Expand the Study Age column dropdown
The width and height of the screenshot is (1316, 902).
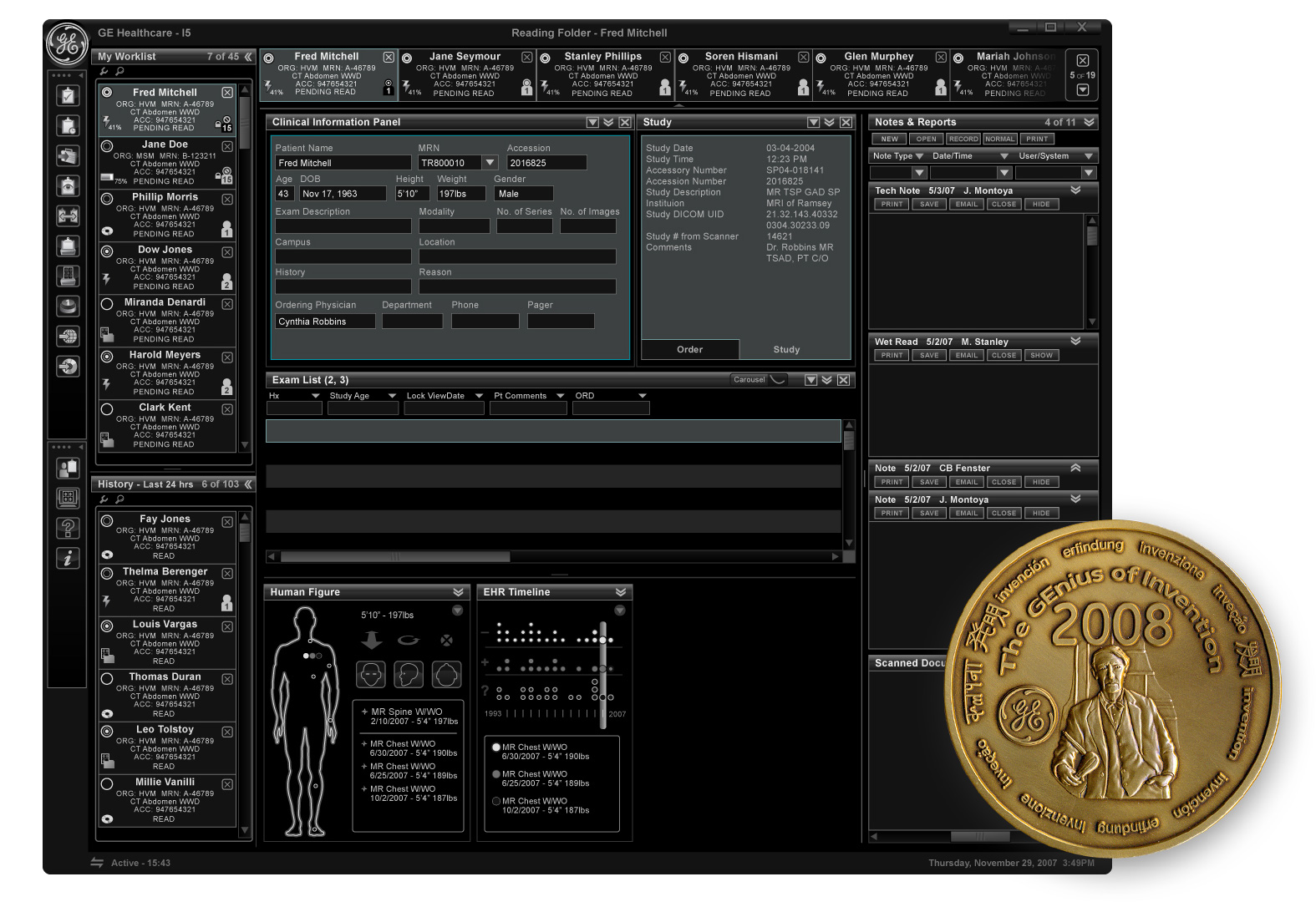click(391, 396)
